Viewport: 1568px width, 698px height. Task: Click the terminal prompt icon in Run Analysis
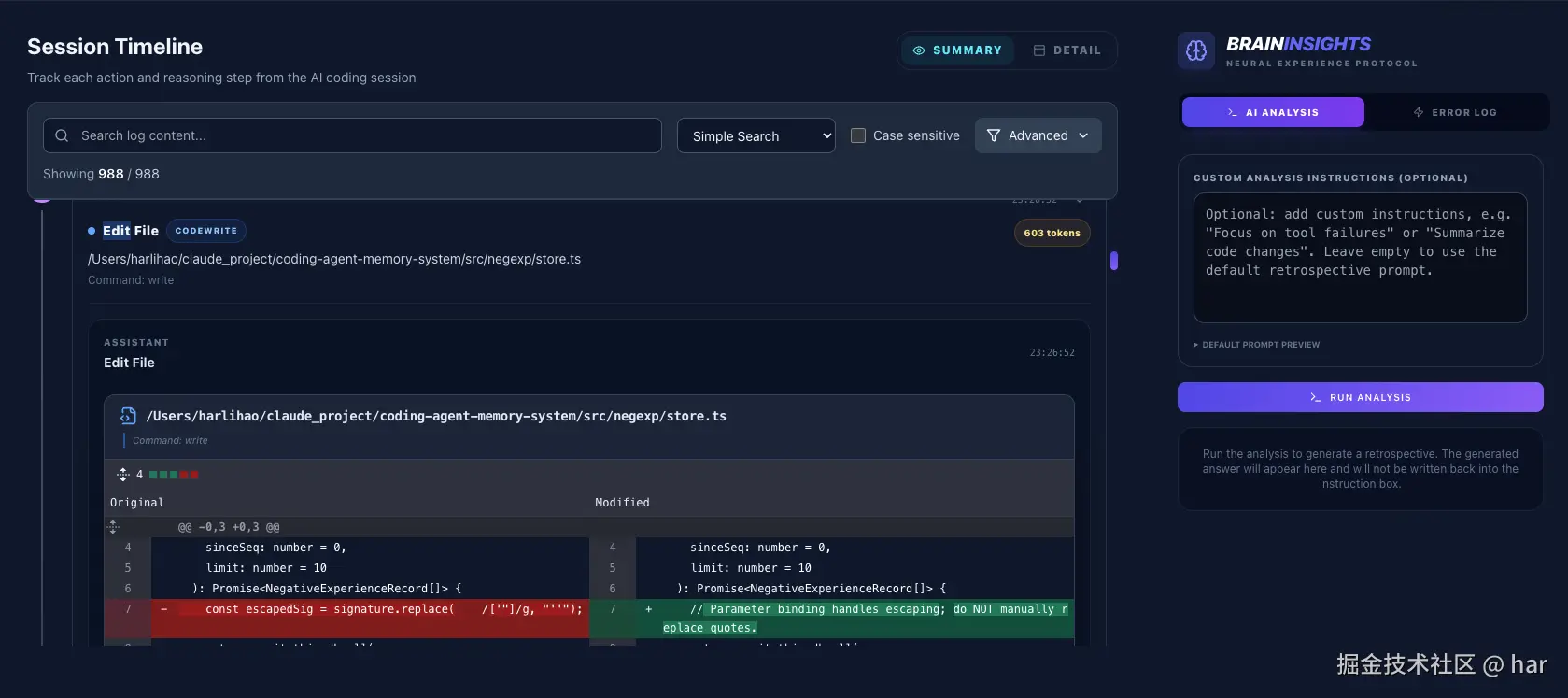pos(1315,397)
